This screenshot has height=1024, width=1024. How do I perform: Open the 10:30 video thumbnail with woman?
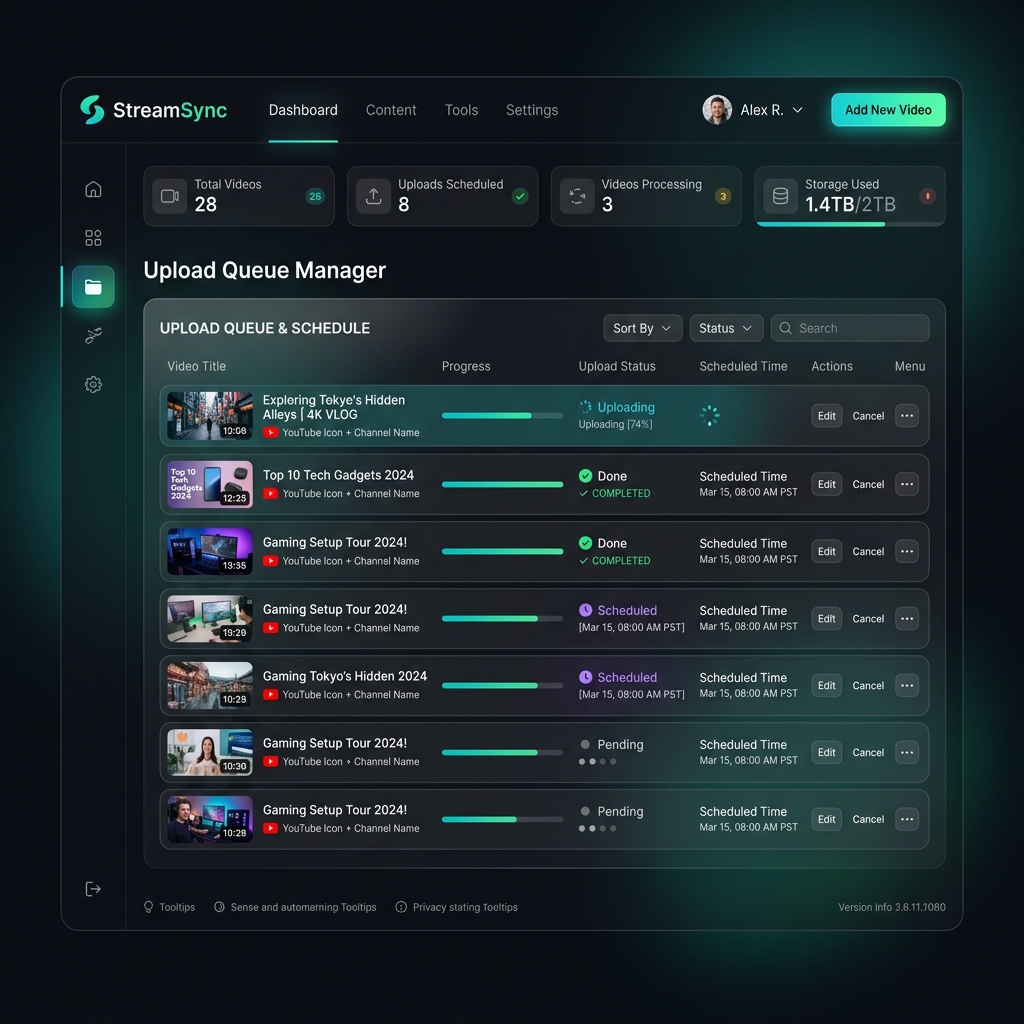[x=210, y=752]
